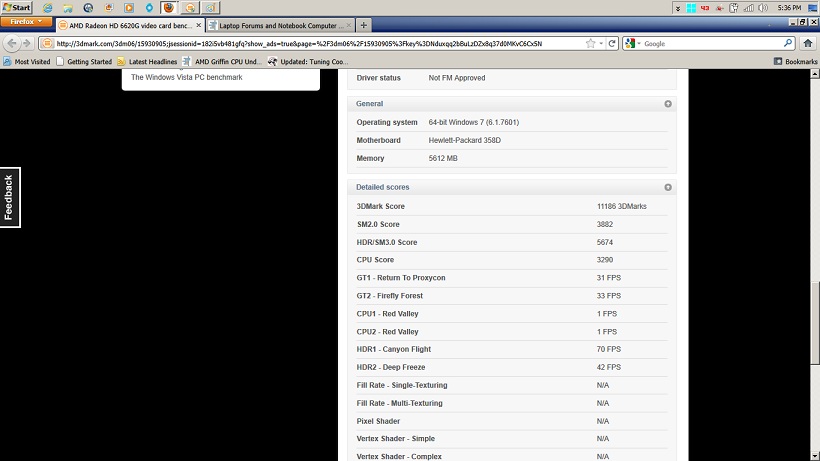Image resolution: width=820 pixels, height=461 pixels.
Task: Click the show desktop tray icon
Action: [x=813, y=8]
